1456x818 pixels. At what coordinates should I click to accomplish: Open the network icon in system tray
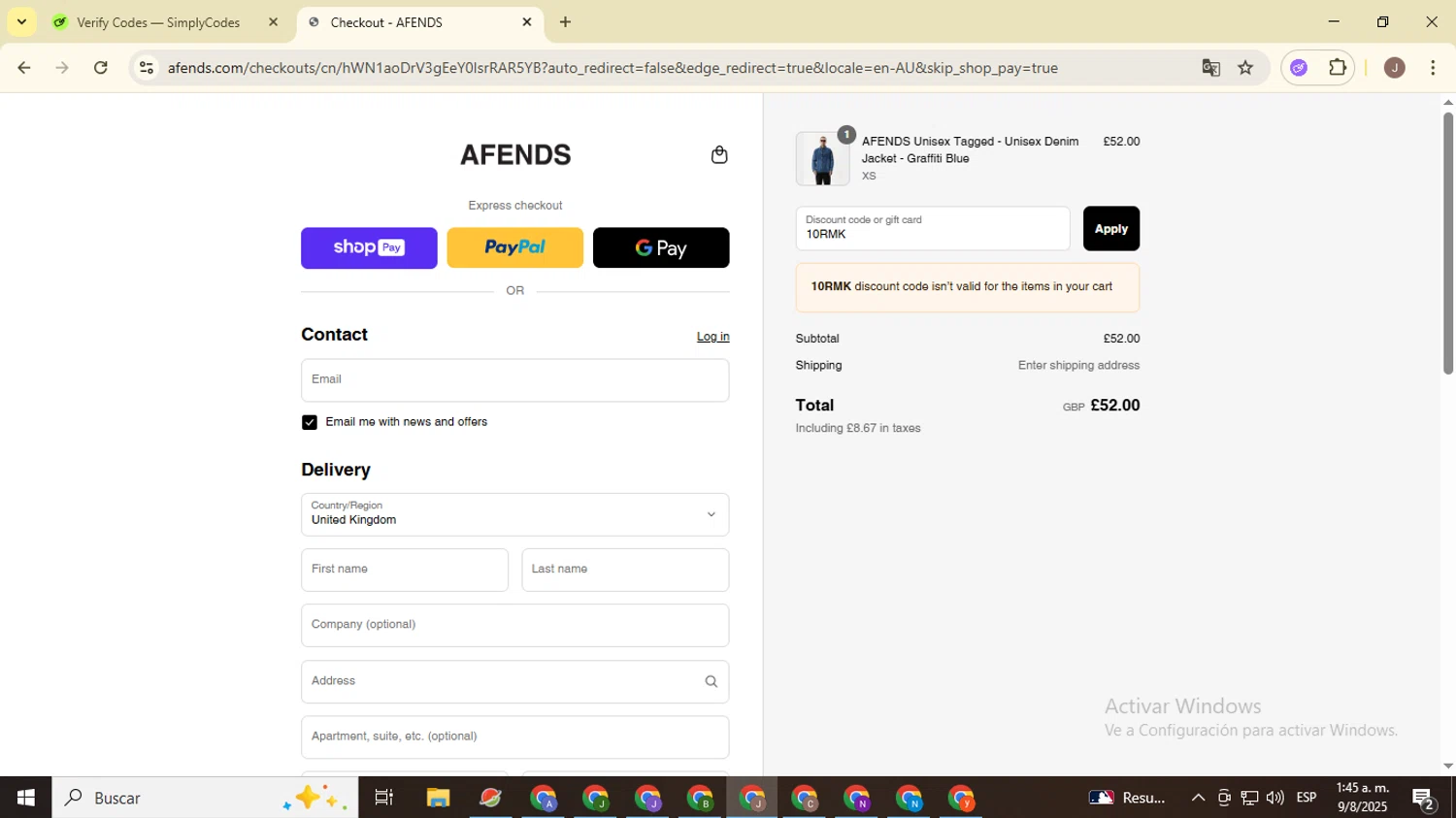point(1249,798)
